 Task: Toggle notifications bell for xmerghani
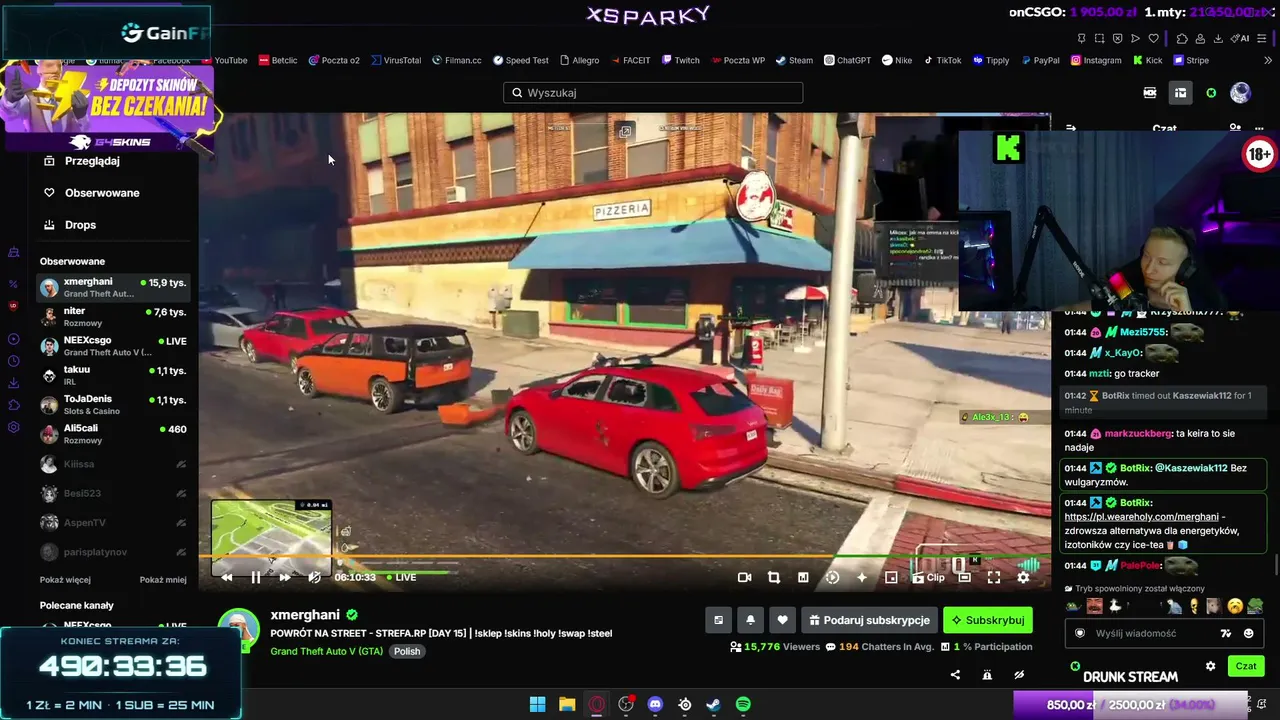(750, 620)
